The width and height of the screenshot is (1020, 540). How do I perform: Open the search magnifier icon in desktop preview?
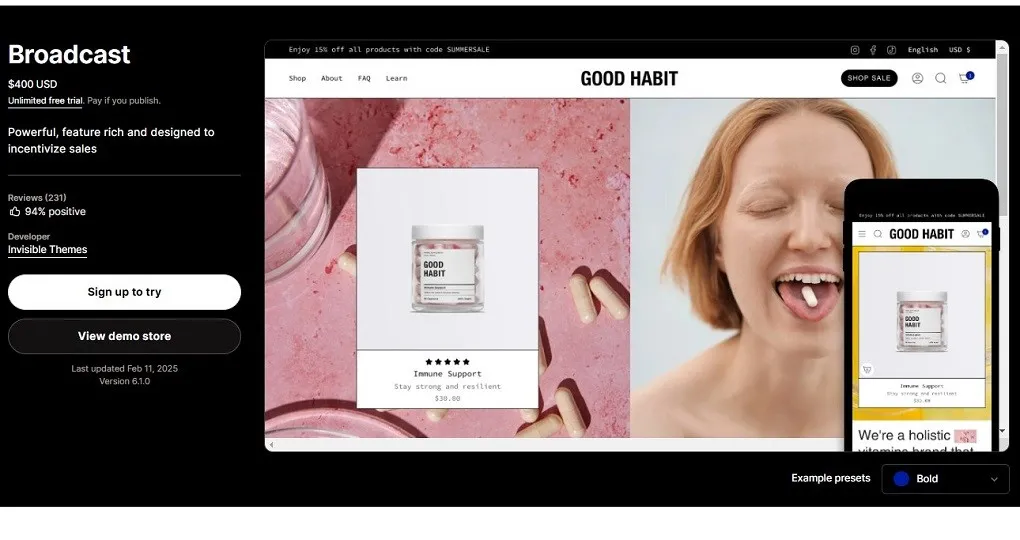click(x=941, y=78)
